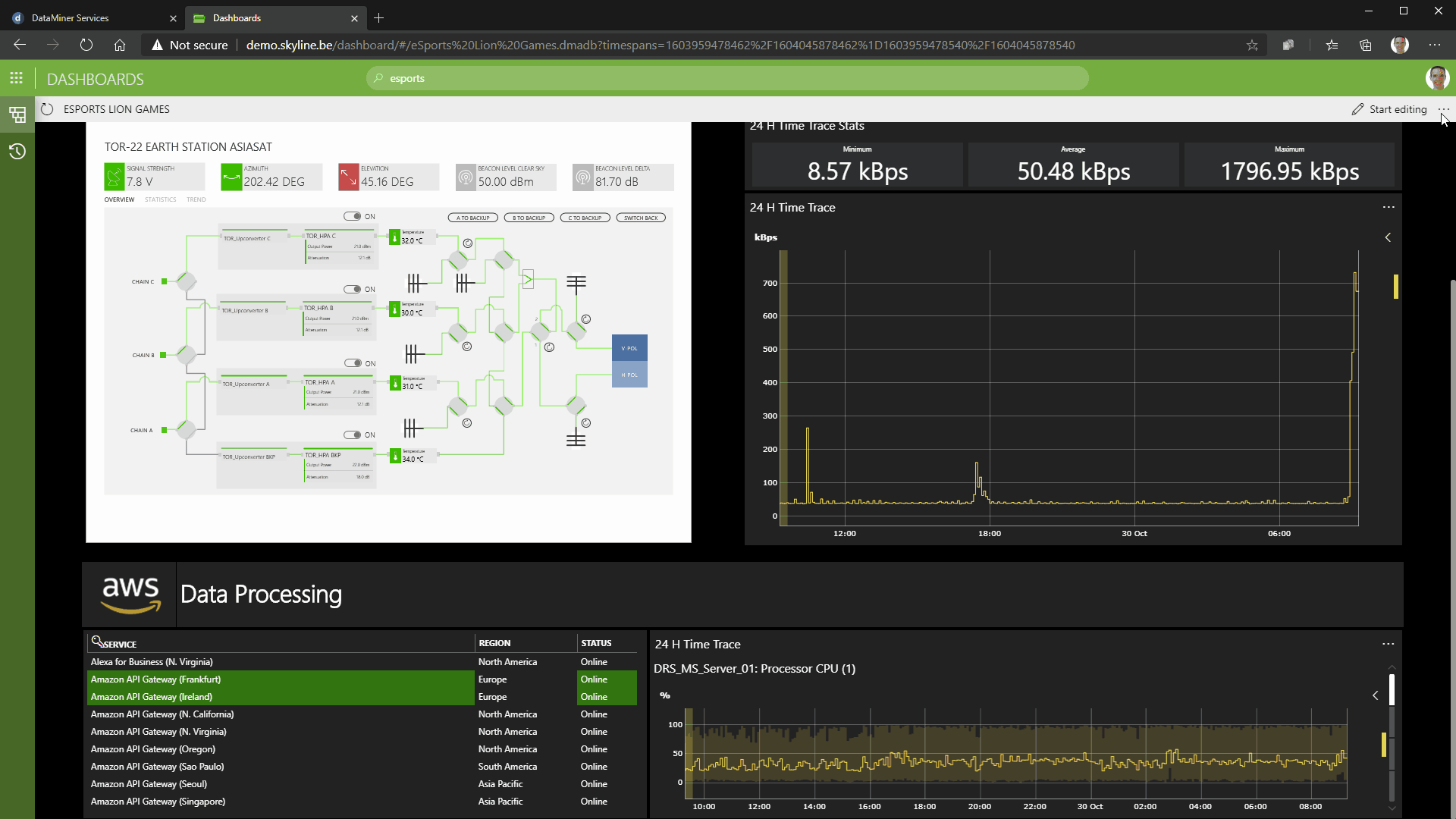Open kBps time trace options menu
The height and width of the screenshot is (819, 1456).
(x=1389, y=207)
